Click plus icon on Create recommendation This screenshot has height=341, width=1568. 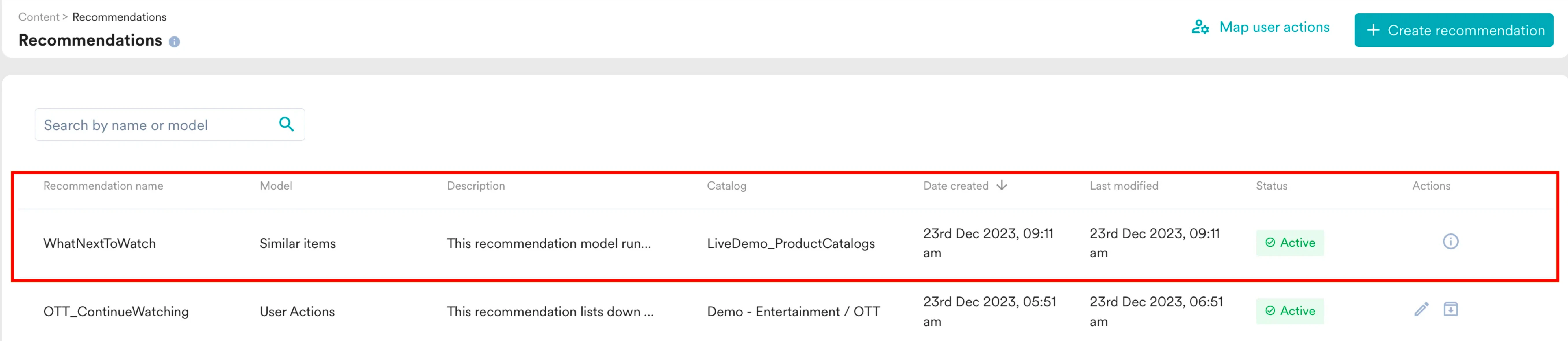(x=1373, y=30)
